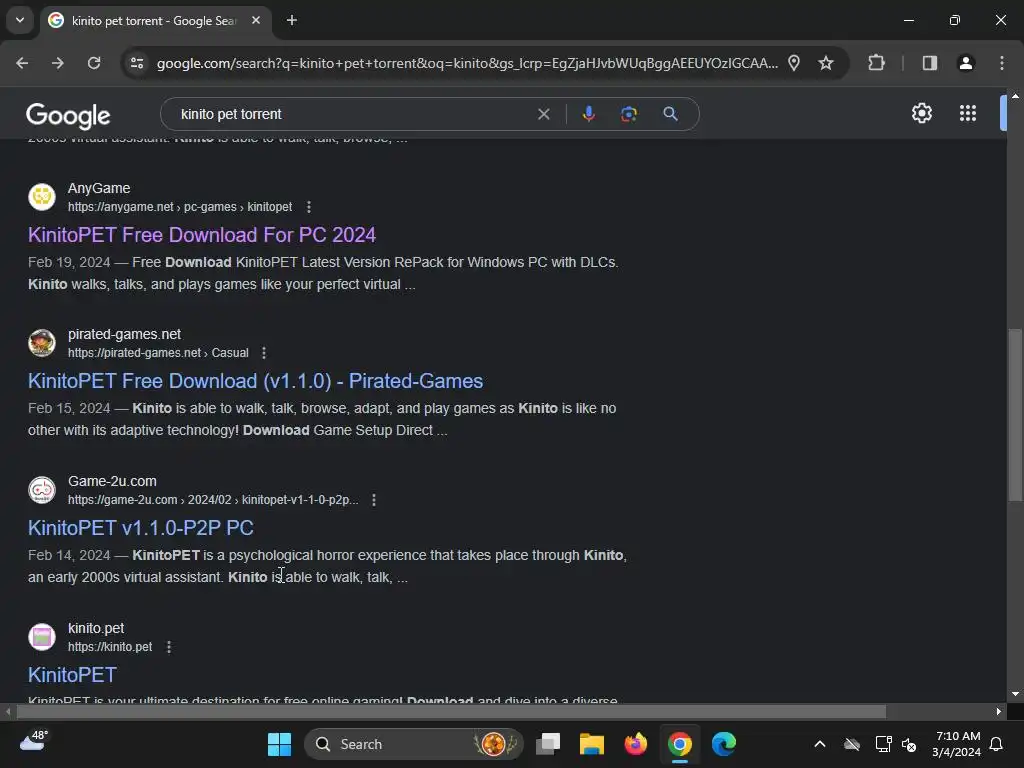Open the Chrome extensions puzzle icon
1024x768 pixels.
[876, 63]
